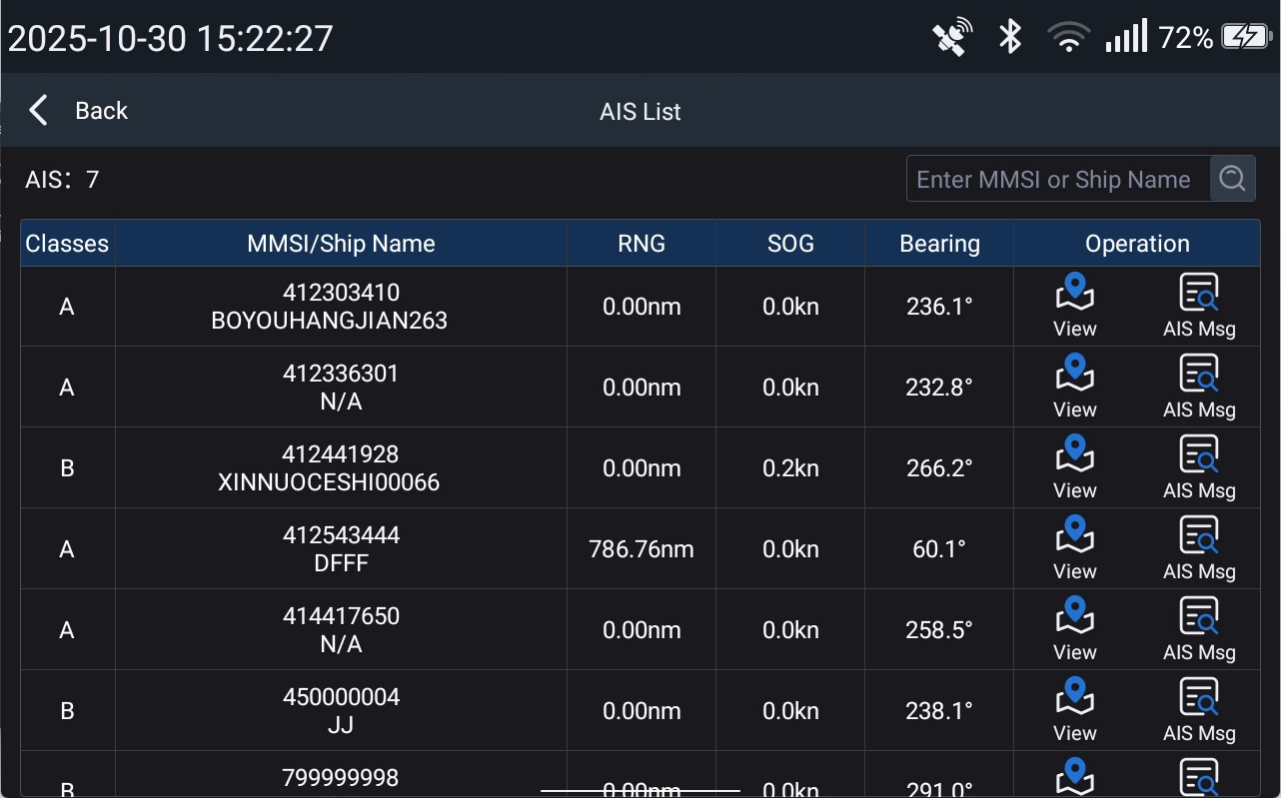
Task: Click the 60.1° bearing value
Action: (x=939, y=549)
